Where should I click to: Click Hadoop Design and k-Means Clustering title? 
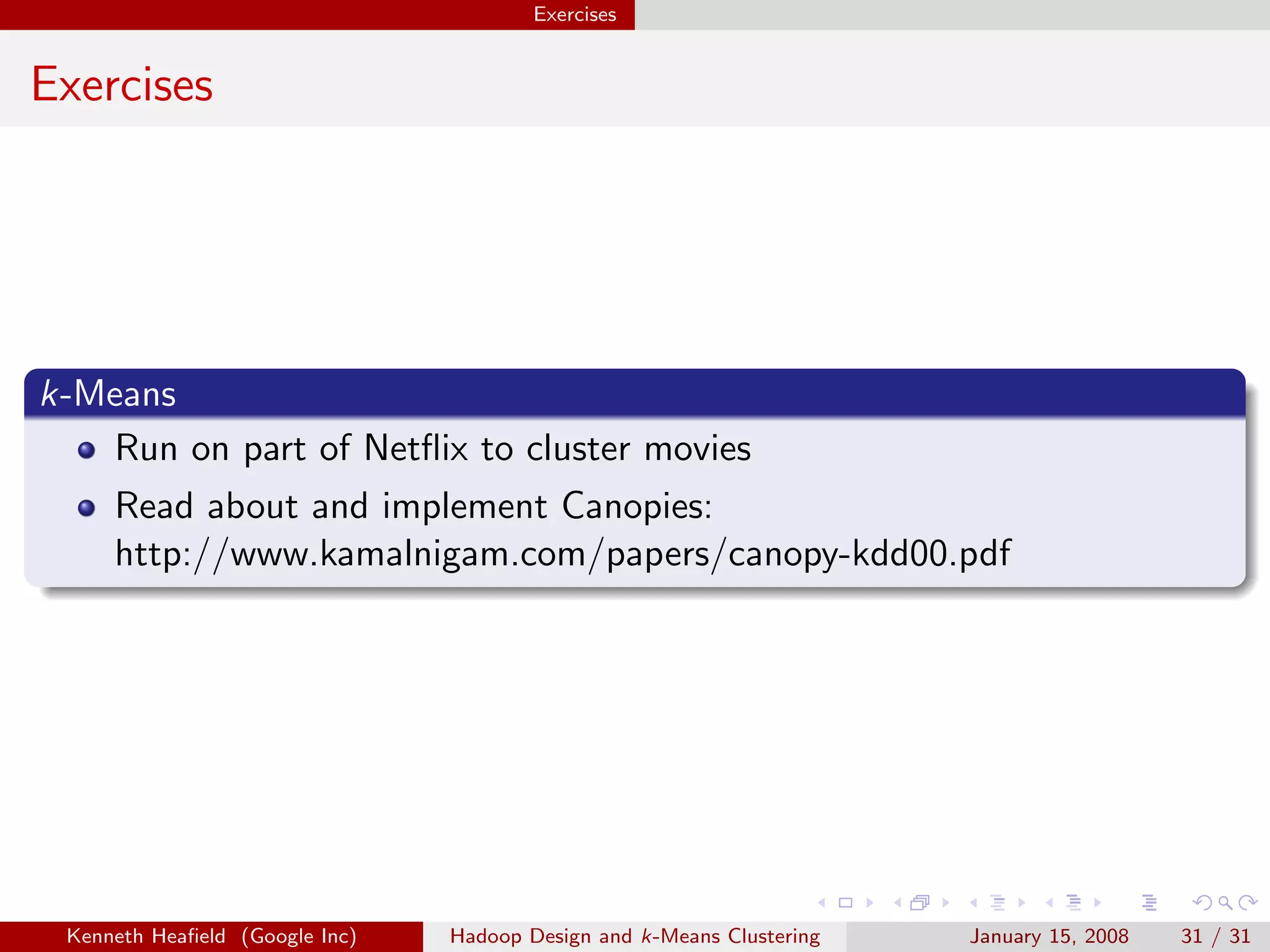click(635, 936)
